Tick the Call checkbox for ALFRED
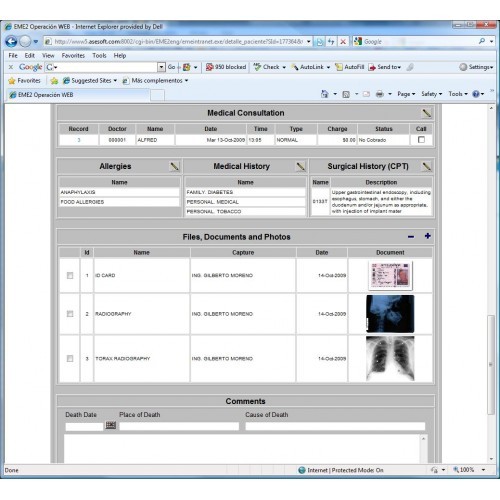Screen dimensions: 500x500 pyautogui.click(x=421, y=140)
